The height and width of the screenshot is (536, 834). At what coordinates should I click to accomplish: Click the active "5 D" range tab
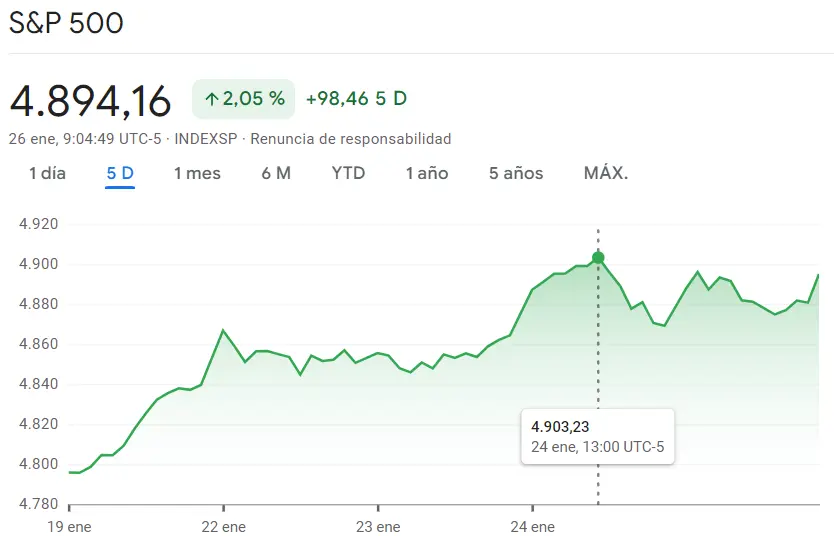[120, 173]
